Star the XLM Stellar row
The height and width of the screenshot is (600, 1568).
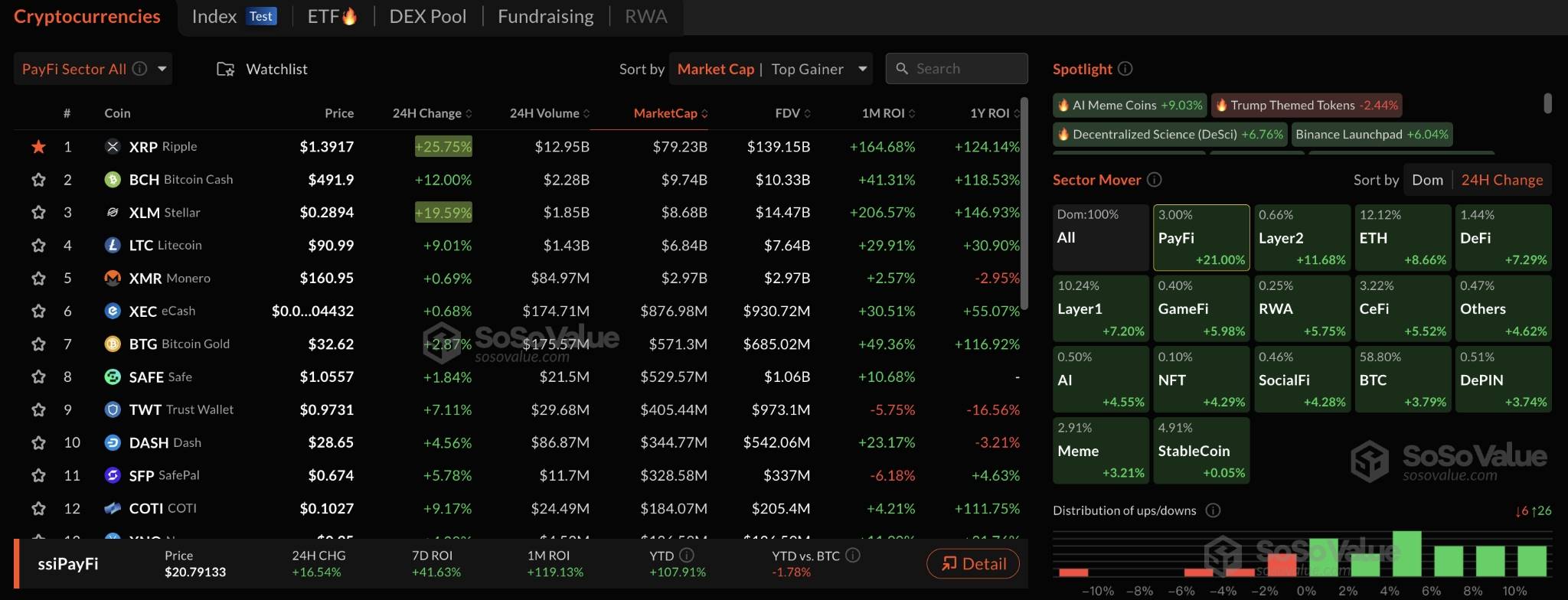[x=38, y=212]
